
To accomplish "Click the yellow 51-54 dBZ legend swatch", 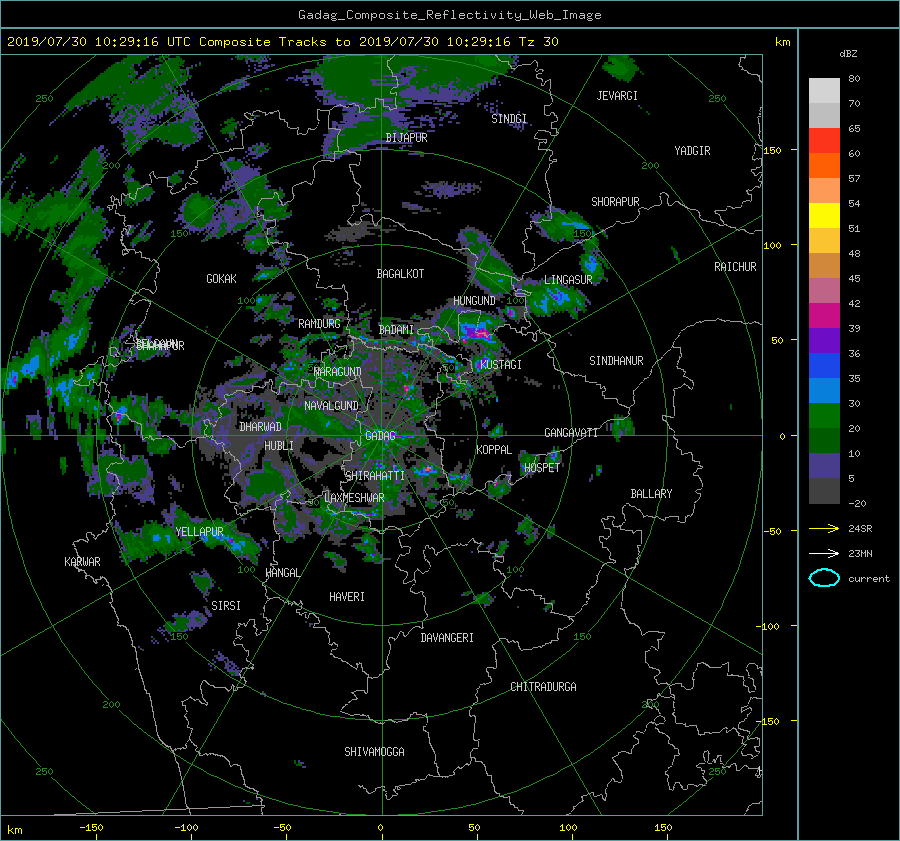I will (x=824, y=216).
